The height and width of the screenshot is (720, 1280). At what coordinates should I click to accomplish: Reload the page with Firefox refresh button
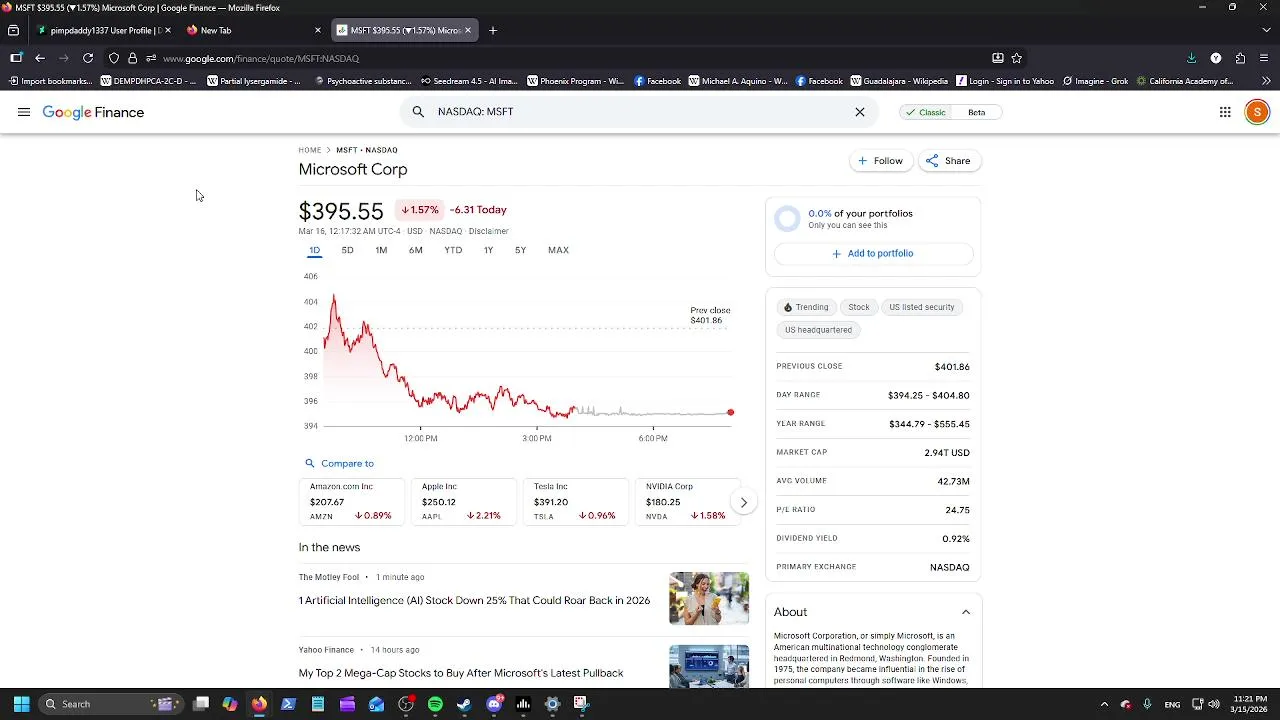tap(88, 58)
